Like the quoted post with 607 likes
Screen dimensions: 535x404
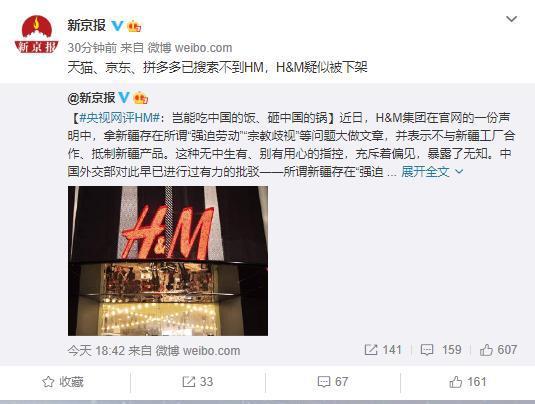[498, 350]
